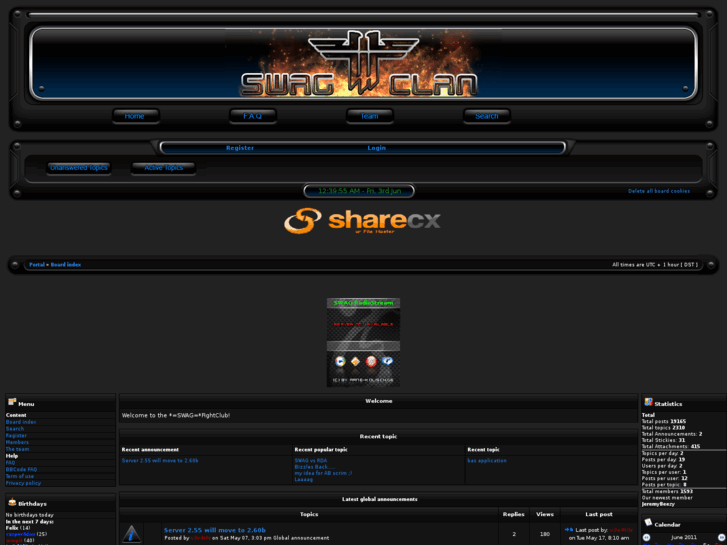The width and height of the screenshot is (727, 545).
Task: Open bold 'Server 2.55 will move to 2.60b' topic title
Action: tap(215, 530)
